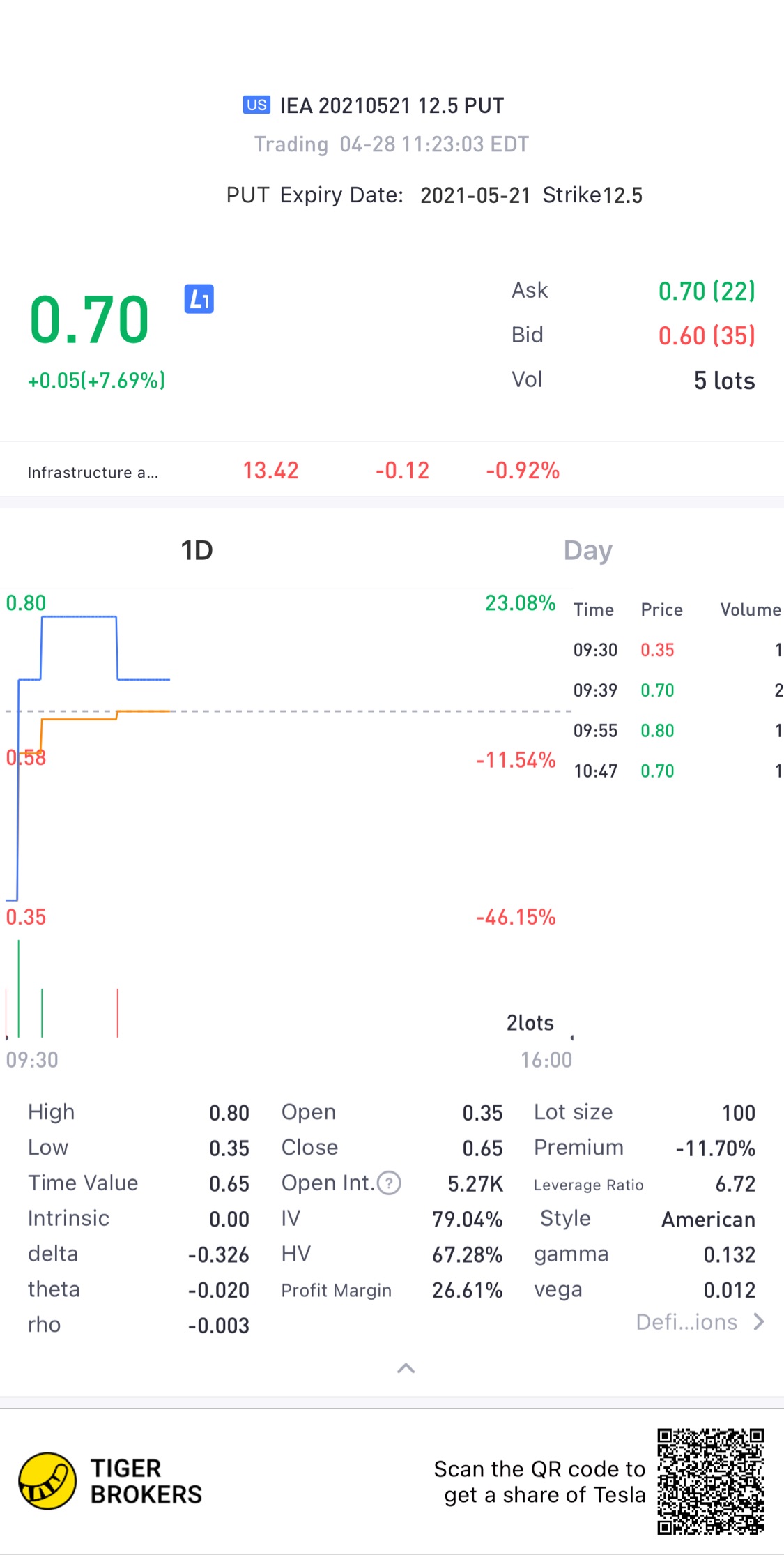Tap the blue L1 quote level icon
The width and height of the screenshot is (784, 1555).
click(199, 299)
